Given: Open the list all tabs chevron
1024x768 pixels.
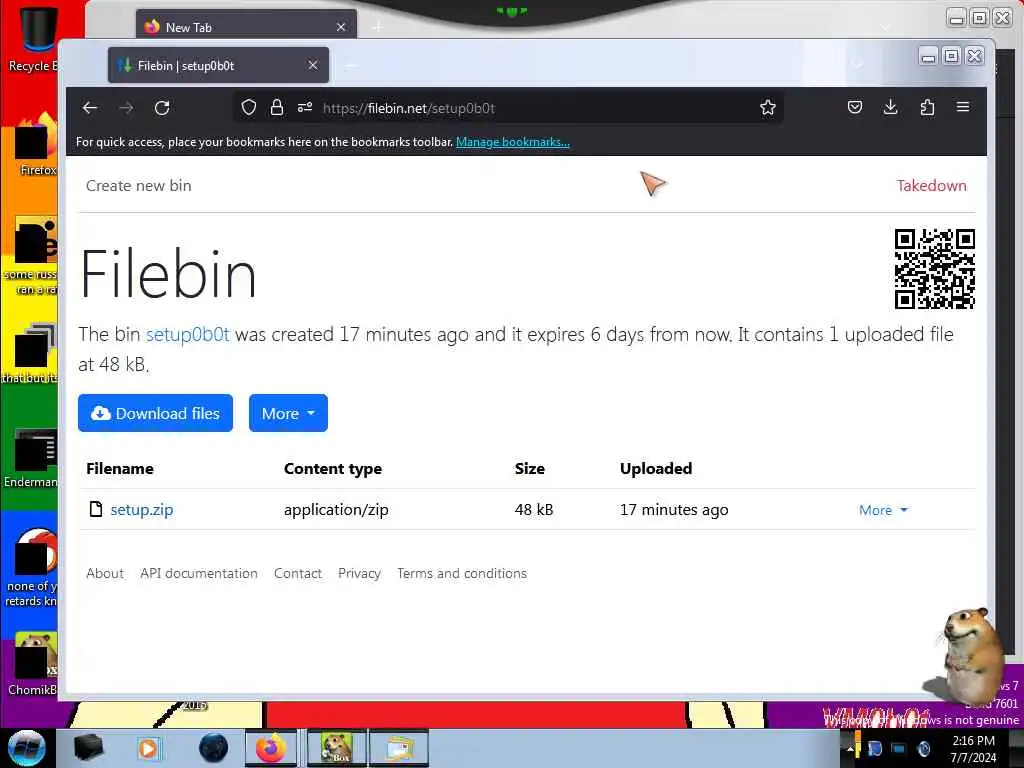Looking at the screenshot, I should click(857, 64).
